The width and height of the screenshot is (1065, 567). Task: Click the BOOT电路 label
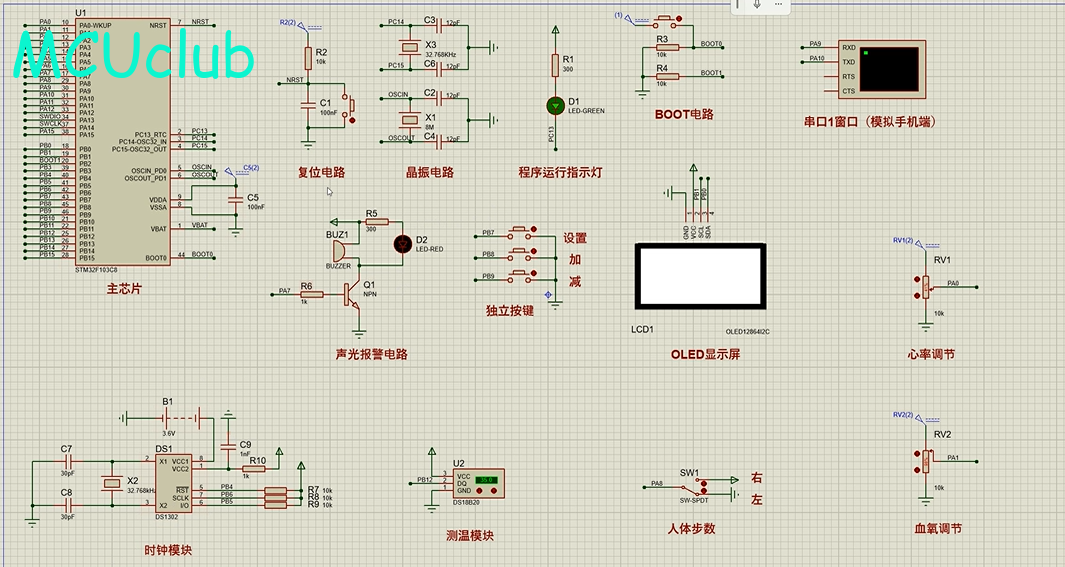coord(684,114)
